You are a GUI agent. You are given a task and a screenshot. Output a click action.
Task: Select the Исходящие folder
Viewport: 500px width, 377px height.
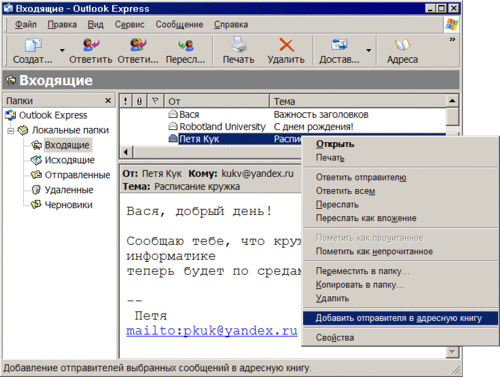click(x=70, y=160)
